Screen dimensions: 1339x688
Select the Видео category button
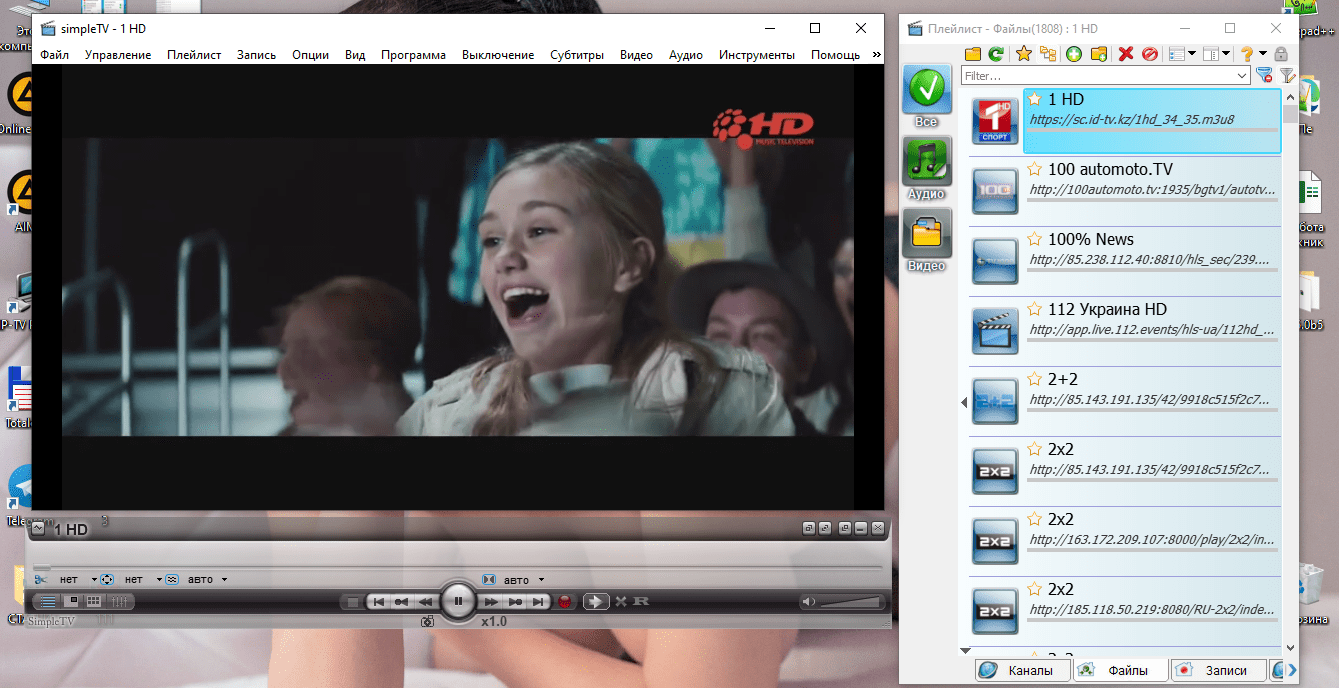pyautogui.click(x=927, y=241)
